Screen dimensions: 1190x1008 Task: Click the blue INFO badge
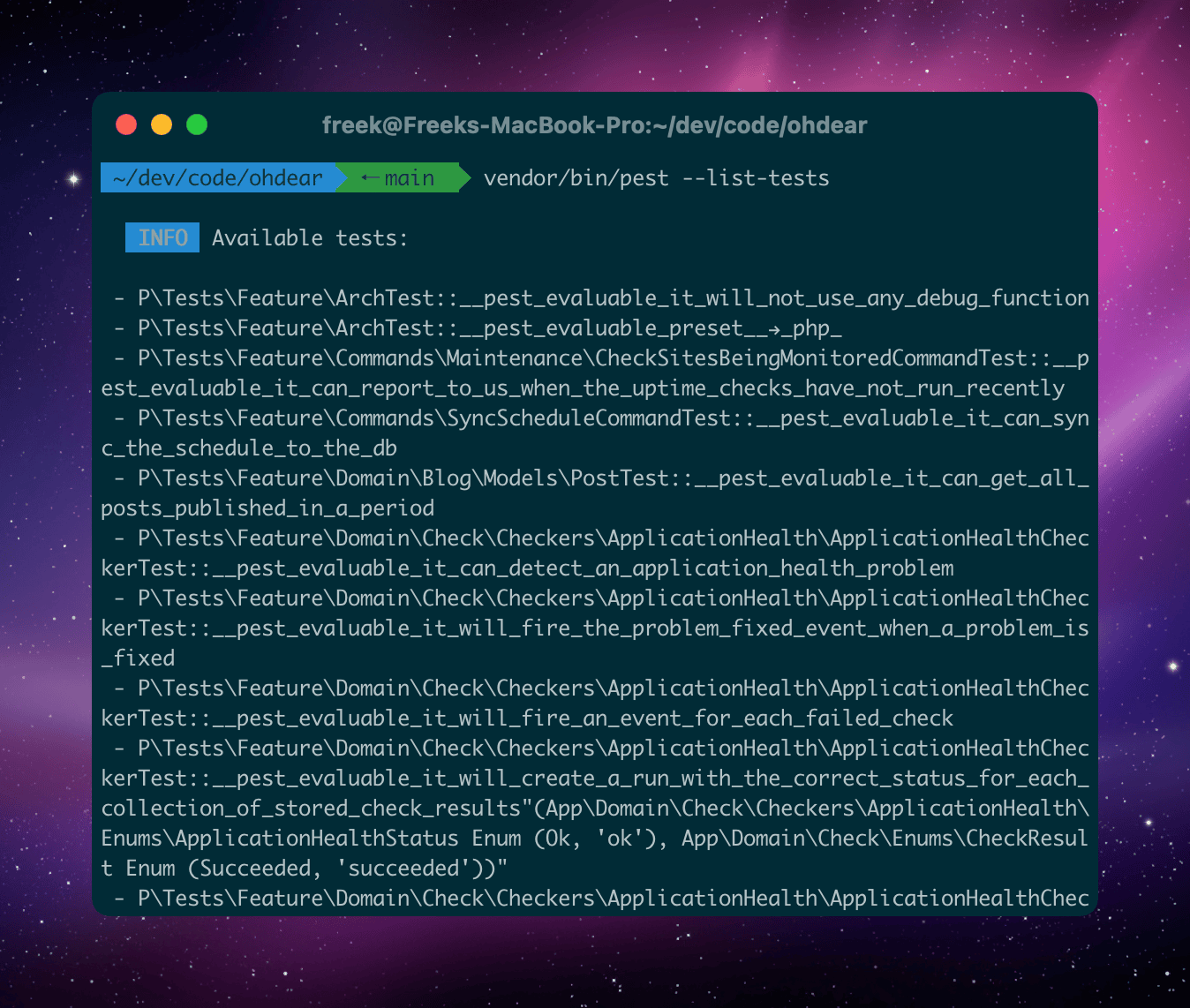[x=162, y=237]
